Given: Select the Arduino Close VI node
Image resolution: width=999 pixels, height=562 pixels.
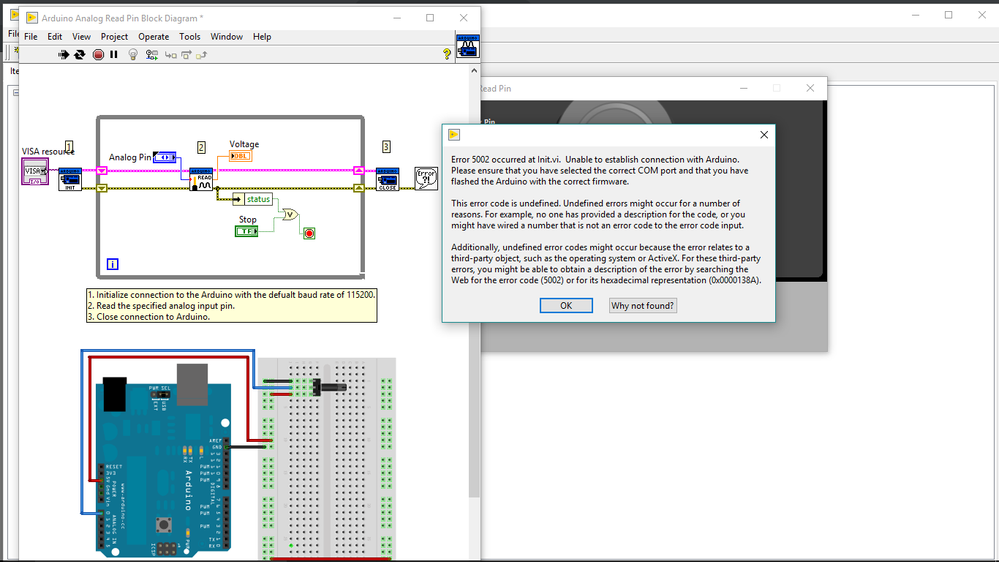Looking at the screenshot, I should [387, 180].
